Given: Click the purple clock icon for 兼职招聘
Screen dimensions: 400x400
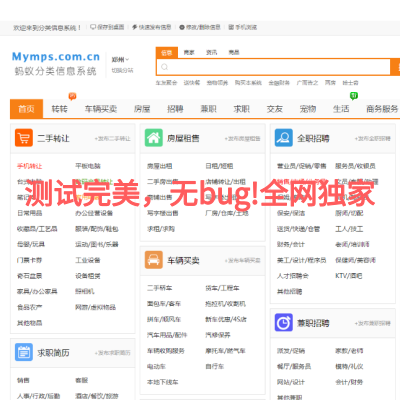Looking at the screenshot, I should (x=284, y=322).
